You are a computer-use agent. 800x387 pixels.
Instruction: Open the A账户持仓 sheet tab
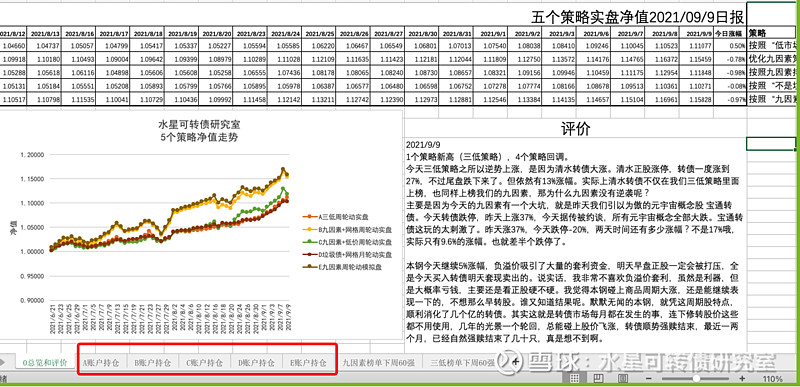coord(102,363)
